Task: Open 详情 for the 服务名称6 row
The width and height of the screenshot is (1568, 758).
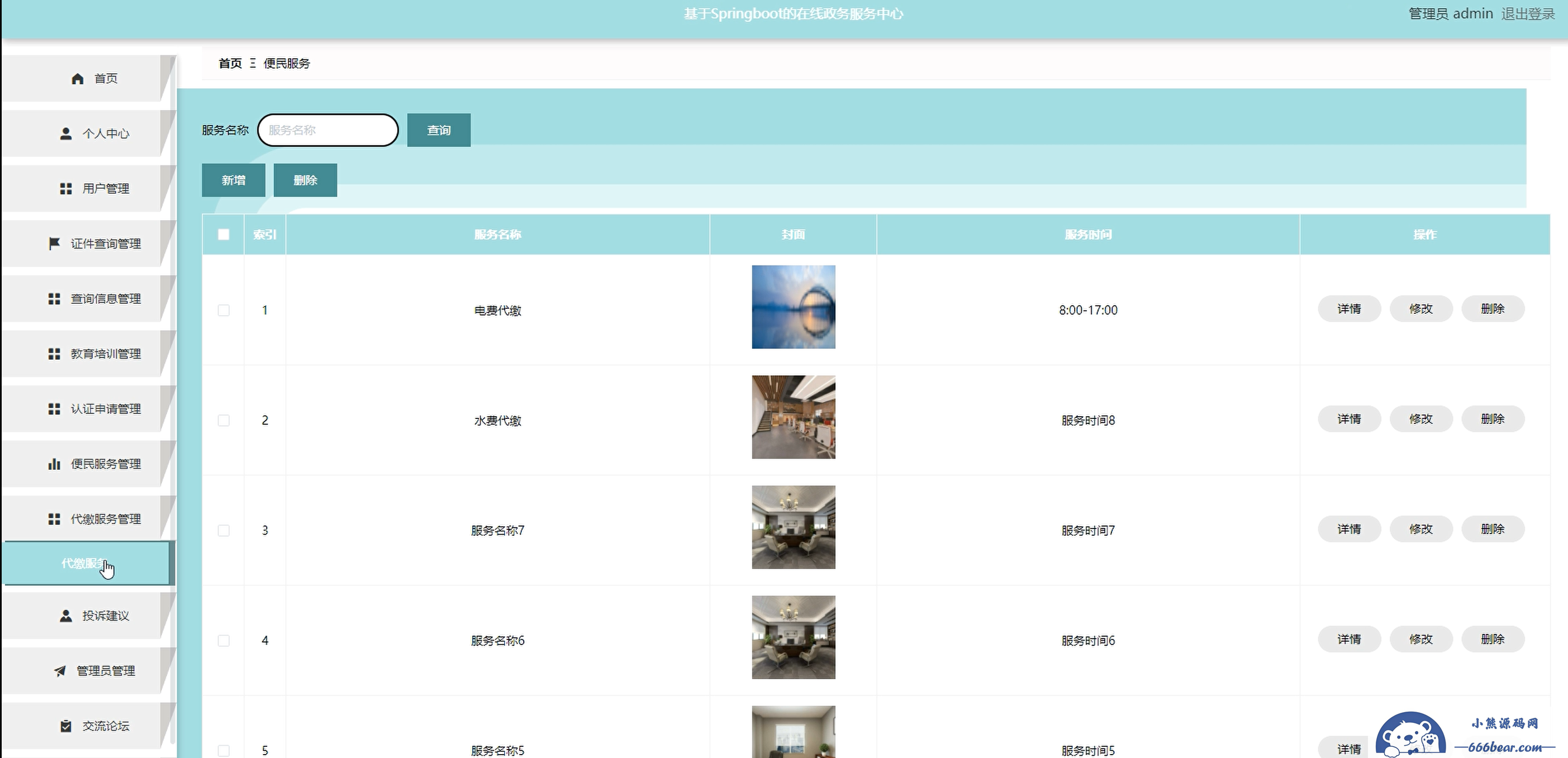Action: (1349, 640)
